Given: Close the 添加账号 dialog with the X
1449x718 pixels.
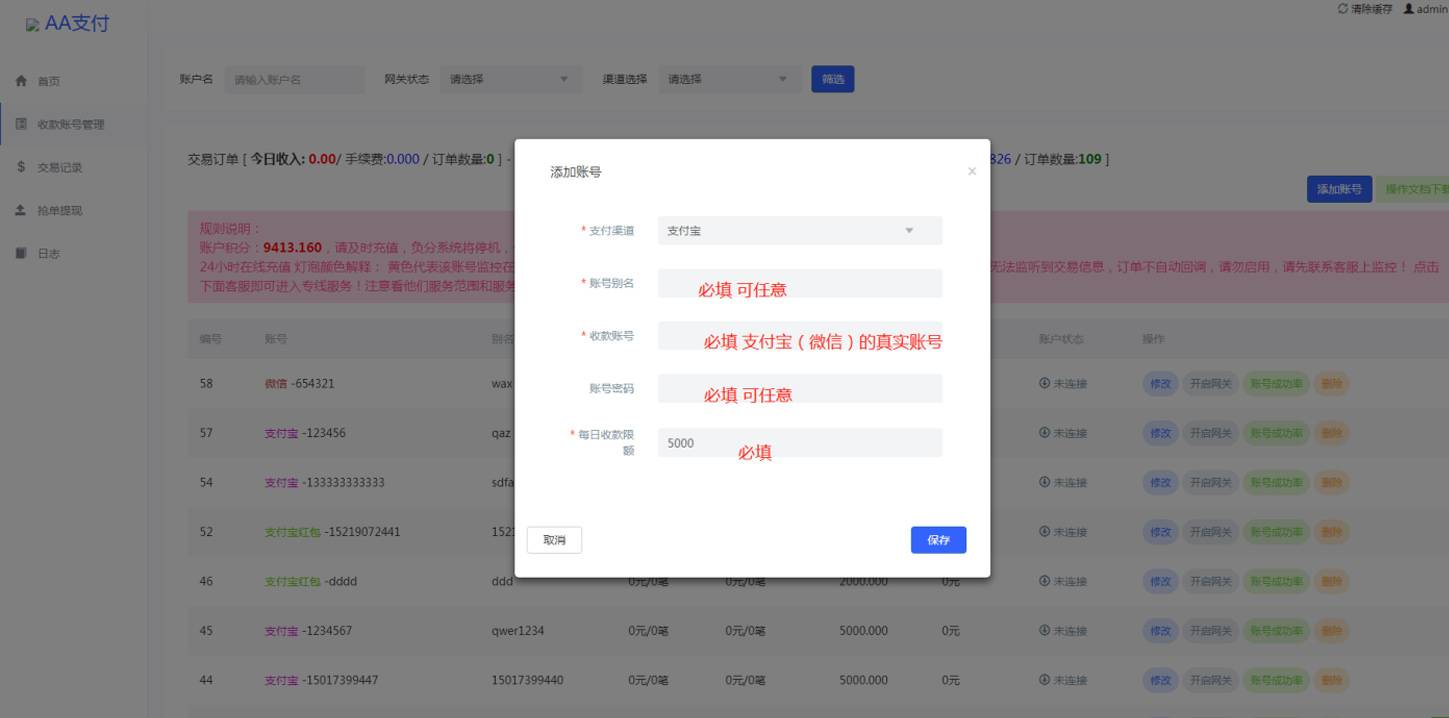Looking at the screenshot, I should [971, 171].
